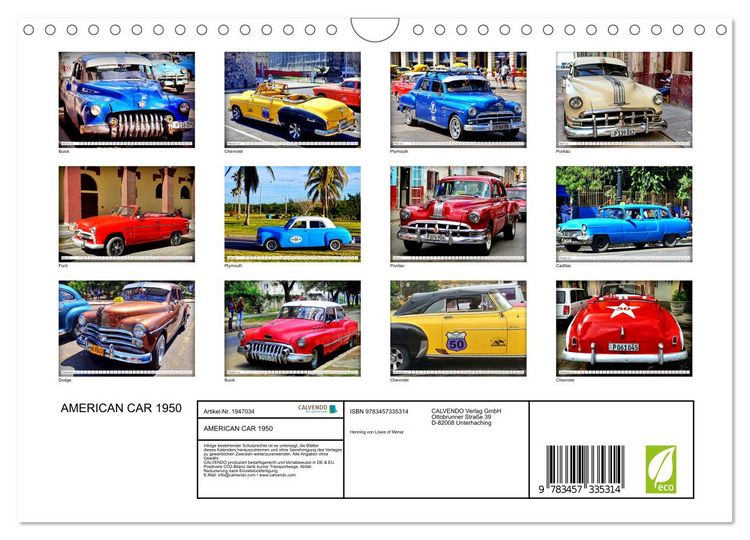The width and height of the screenshot is (750, 540).
Task: Click the 'Chevrolet' caption under the 50 shield photo
Action: click(399, 380)
